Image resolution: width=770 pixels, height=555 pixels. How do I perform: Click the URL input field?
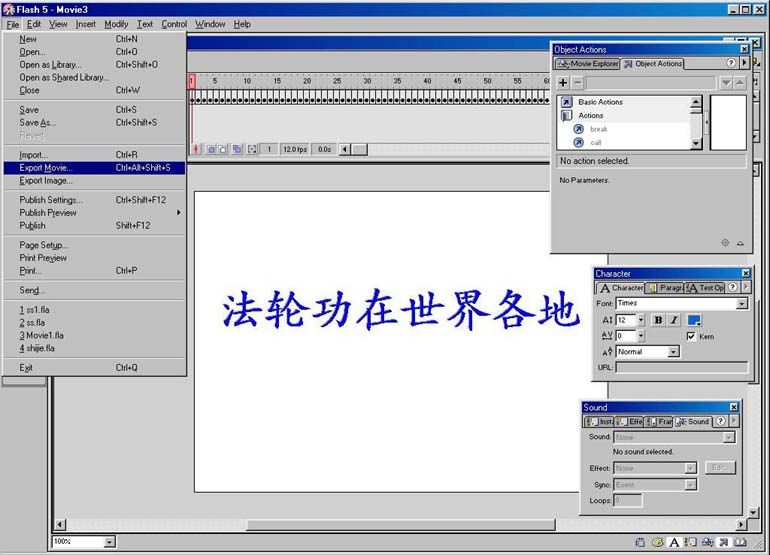point(681,368)
